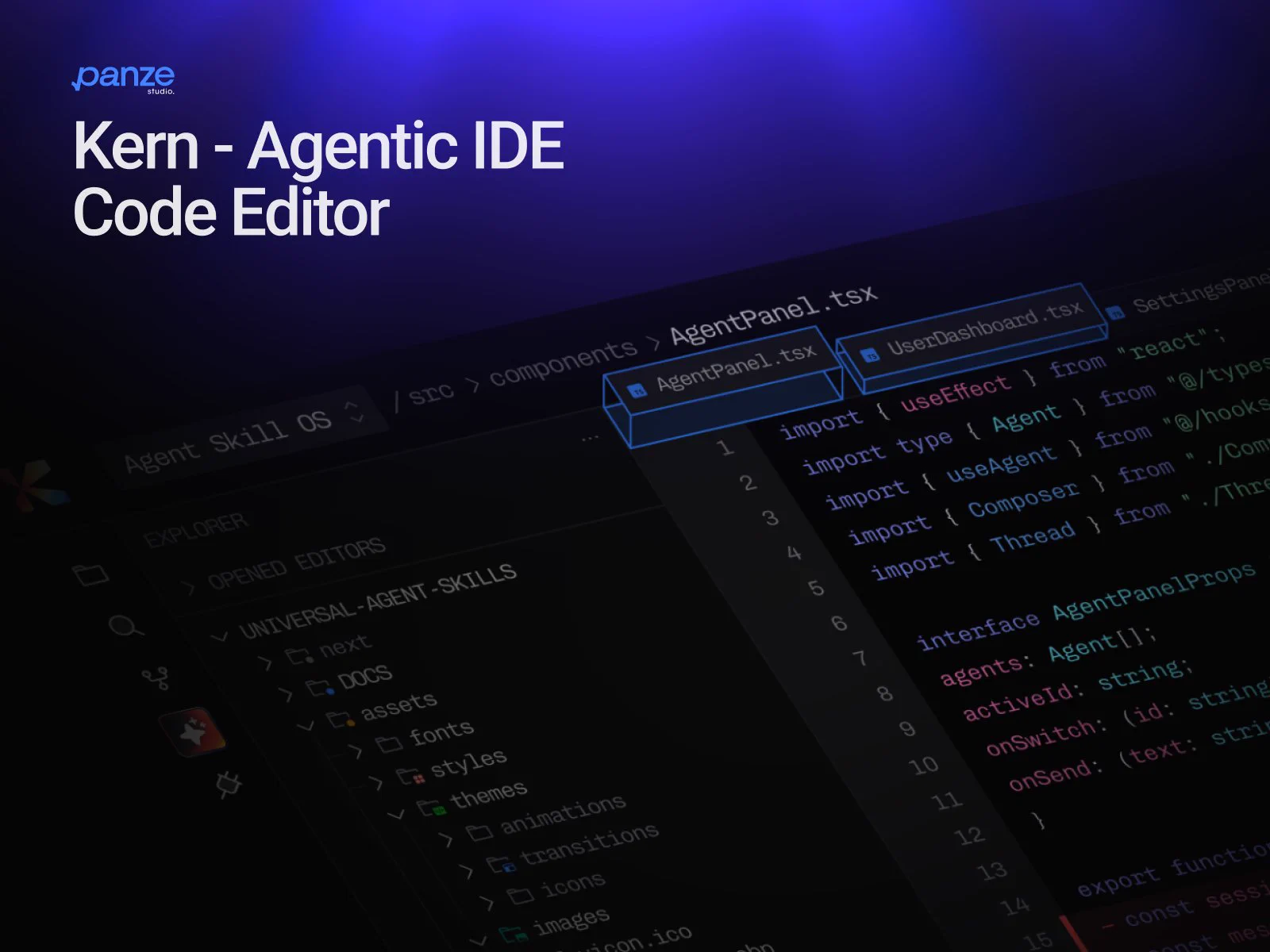Image resolution: width=1270 pixels, height=952 pixels.
Task: Expand the styles folder chevron
Action: (376, 784)
